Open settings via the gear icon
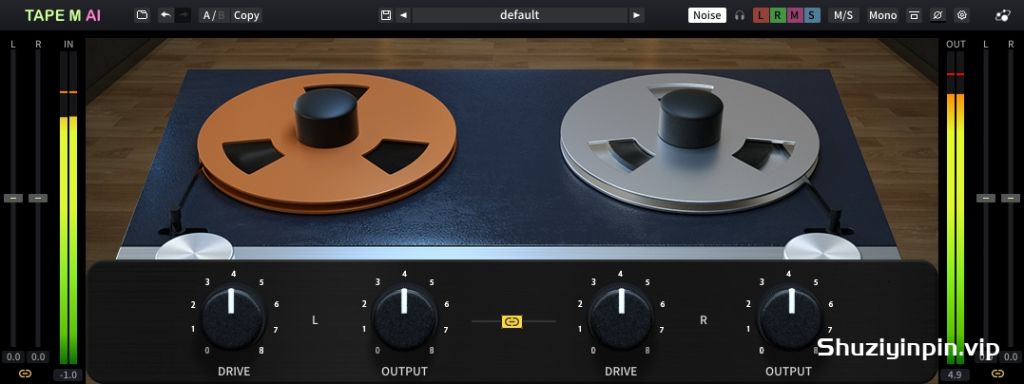This screenshot has height=384, width=1024. coord(961,15)
